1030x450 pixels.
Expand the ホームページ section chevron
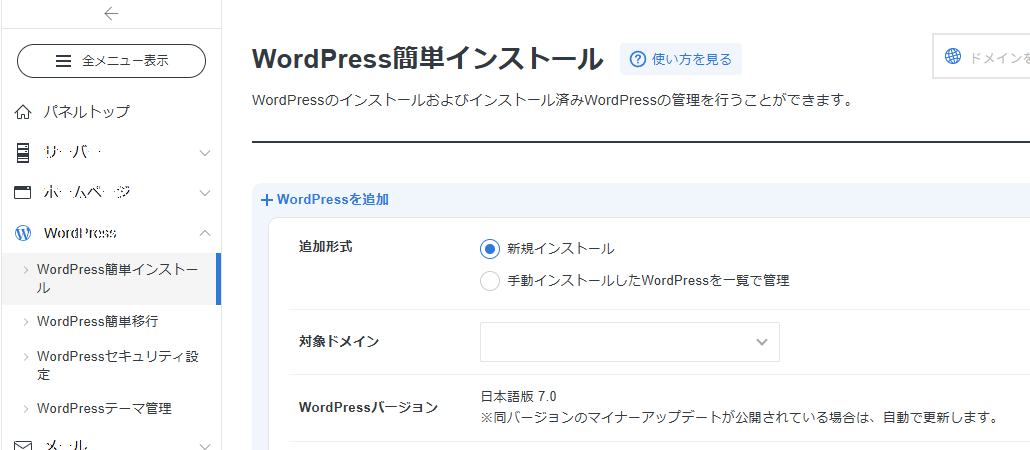click(205, 193)
